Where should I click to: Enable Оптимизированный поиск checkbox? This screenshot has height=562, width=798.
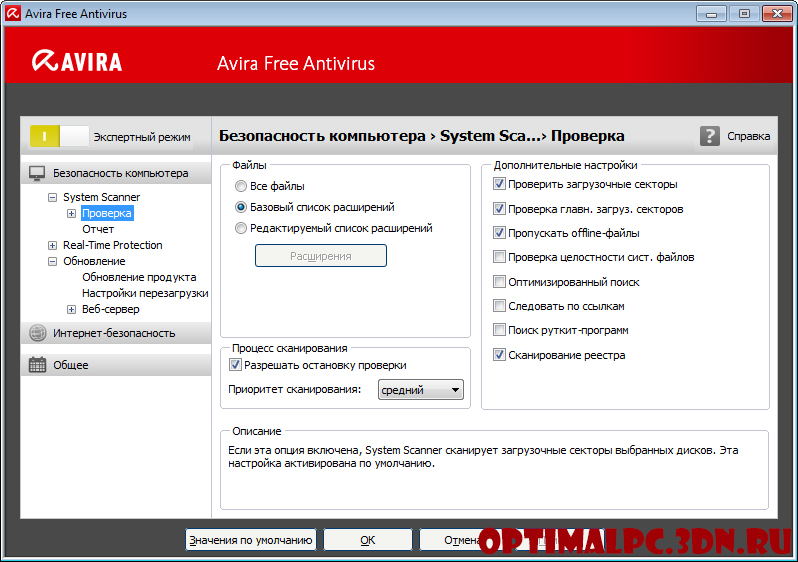[x=499, y=282]
